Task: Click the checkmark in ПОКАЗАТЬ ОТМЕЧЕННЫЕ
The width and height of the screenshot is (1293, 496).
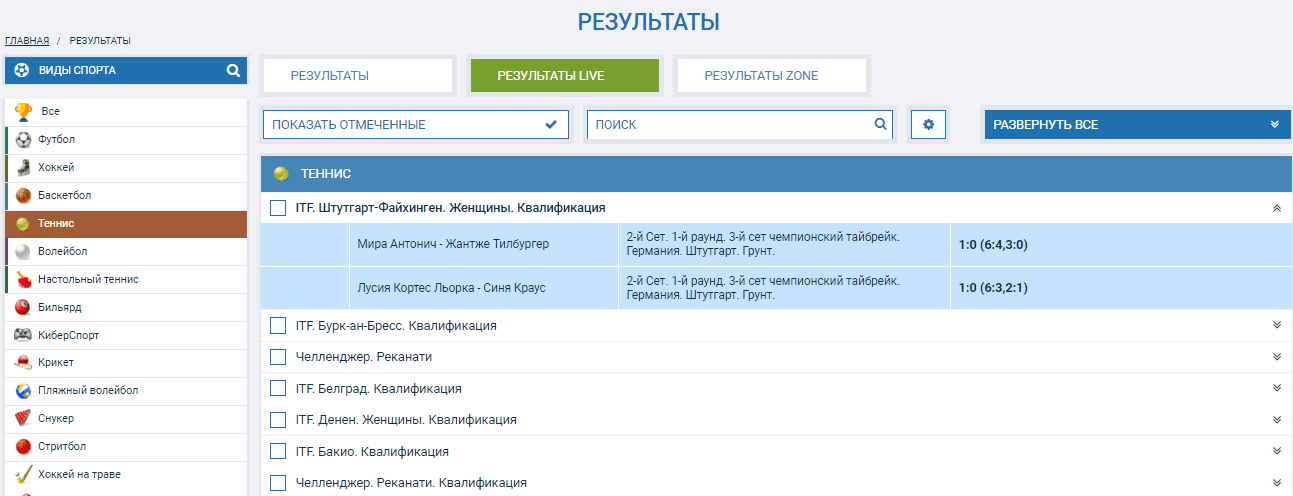Action: pos(551,125)
